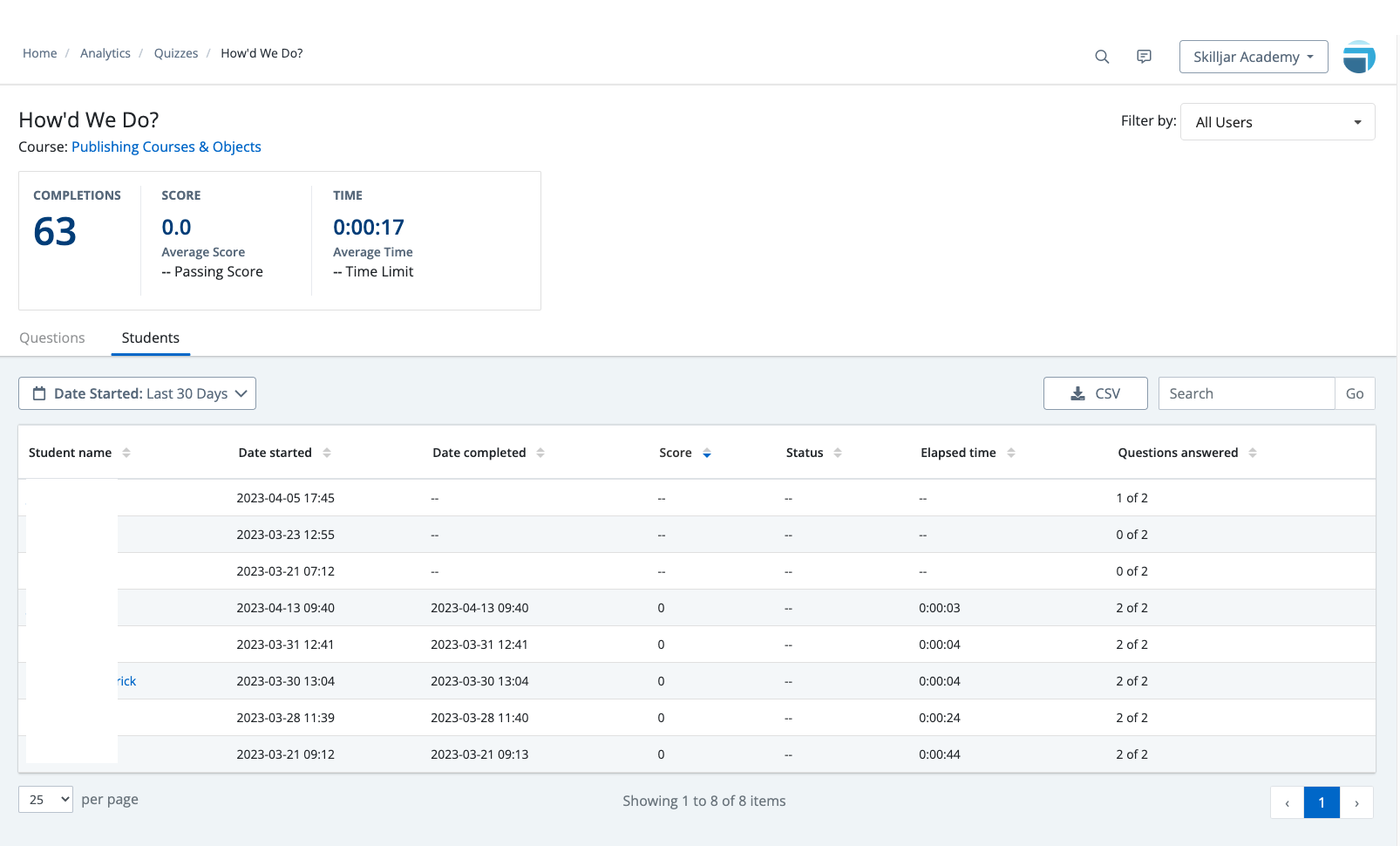Click 'Showing 1 to 8 of 8 items' text

coord(704,801)
